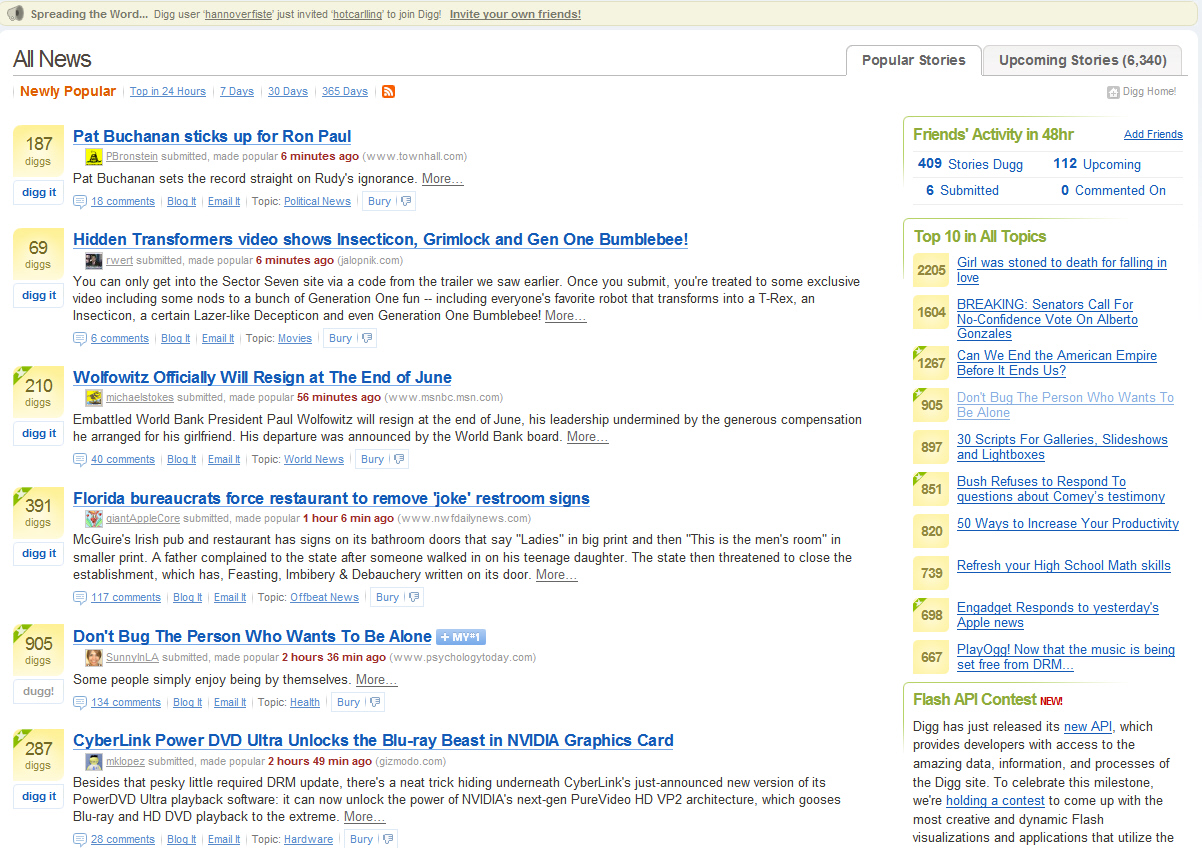Open the Offbeat News topic
The width and height of the screenshot is (1202, 848).
pyautogui.click(x=324, y=598)
